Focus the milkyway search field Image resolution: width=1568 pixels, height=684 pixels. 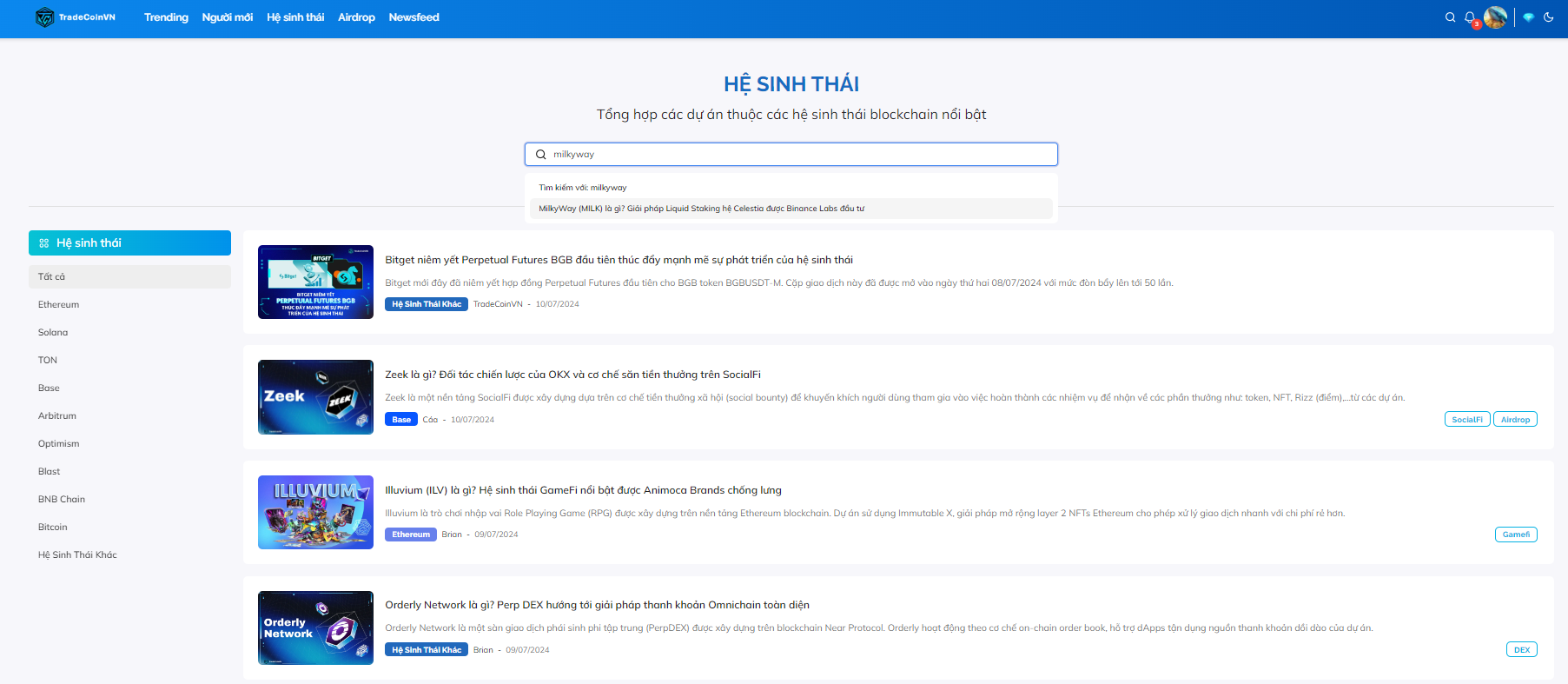pos(791,155)
